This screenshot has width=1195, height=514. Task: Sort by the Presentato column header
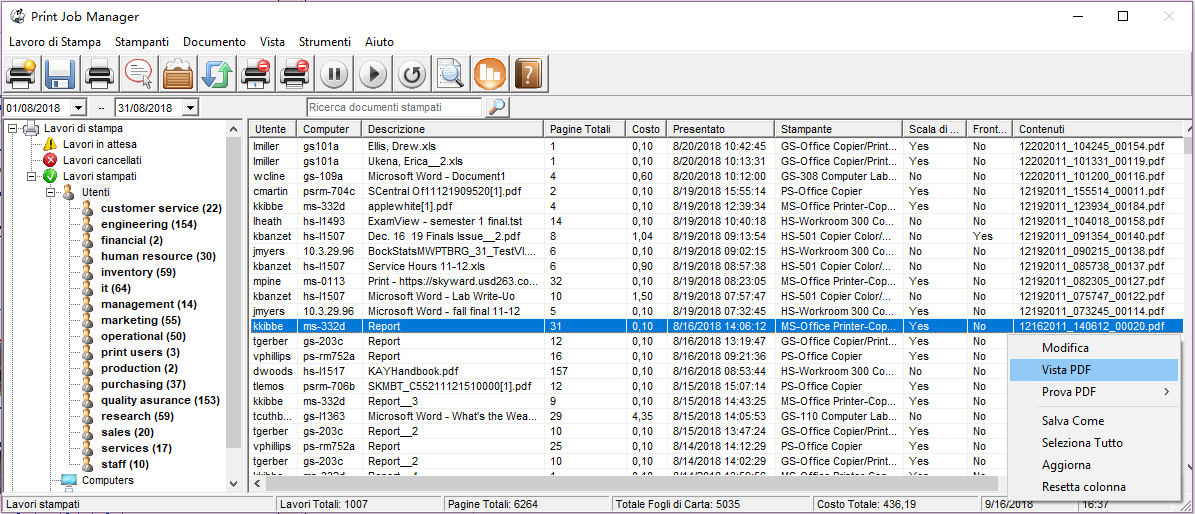click(720, 129)
